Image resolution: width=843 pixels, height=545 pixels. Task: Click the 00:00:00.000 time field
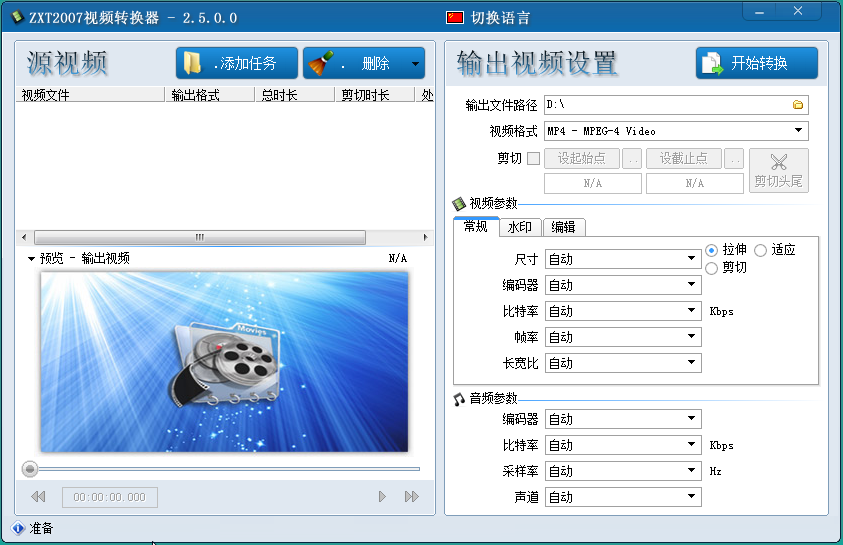[110, 497]
